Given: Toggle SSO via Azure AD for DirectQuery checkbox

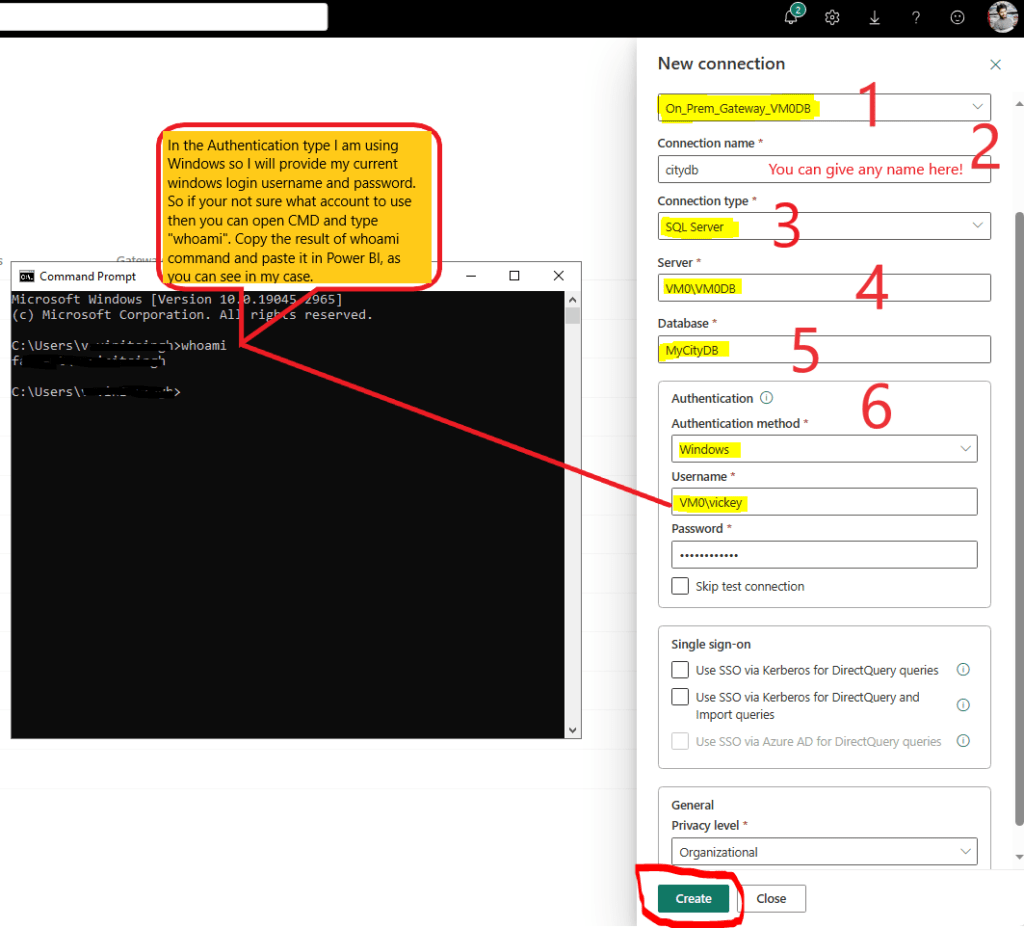Looking at the screenshot, I should click(x=680, y=741).
